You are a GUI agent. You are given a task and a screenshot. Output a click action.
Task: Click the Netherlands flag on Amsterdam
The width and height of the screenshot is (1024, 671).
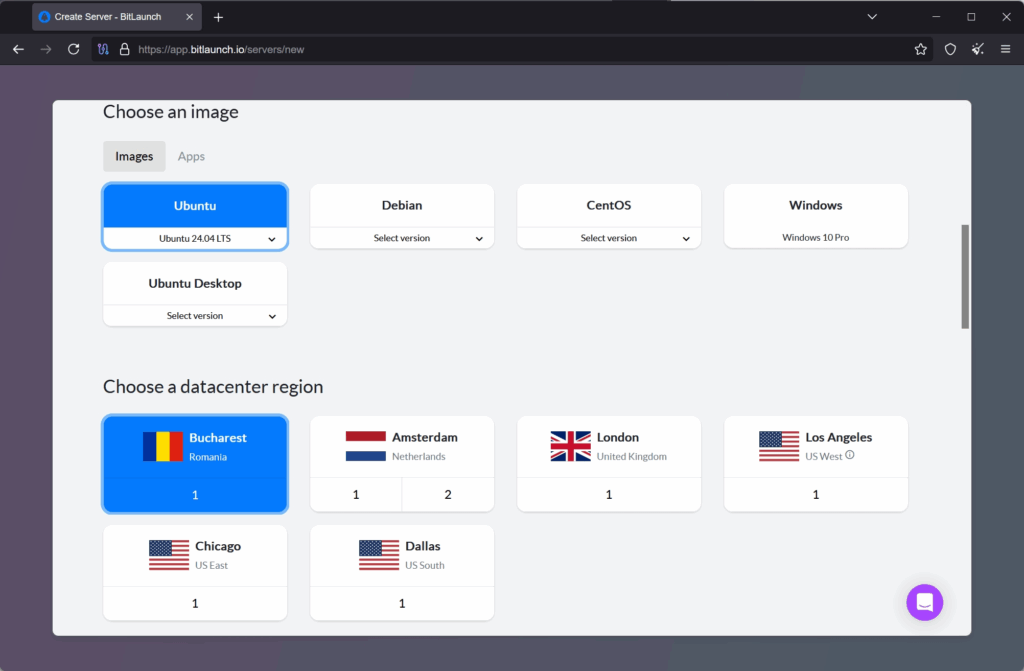[366, 446]
